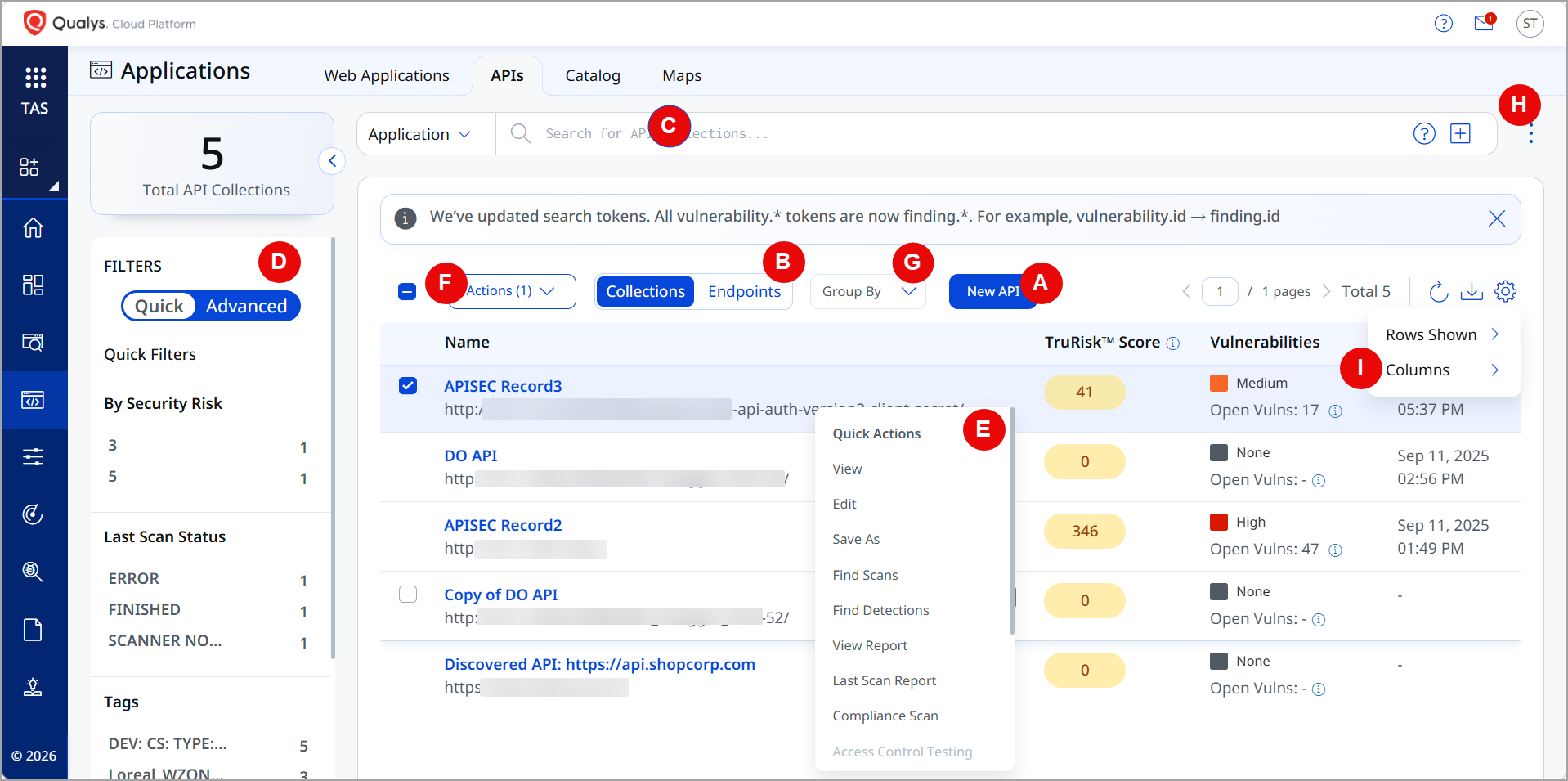The image size is (1568, 781).
Task: Open the reports document sidebar icon
Action: pos(34,630)
